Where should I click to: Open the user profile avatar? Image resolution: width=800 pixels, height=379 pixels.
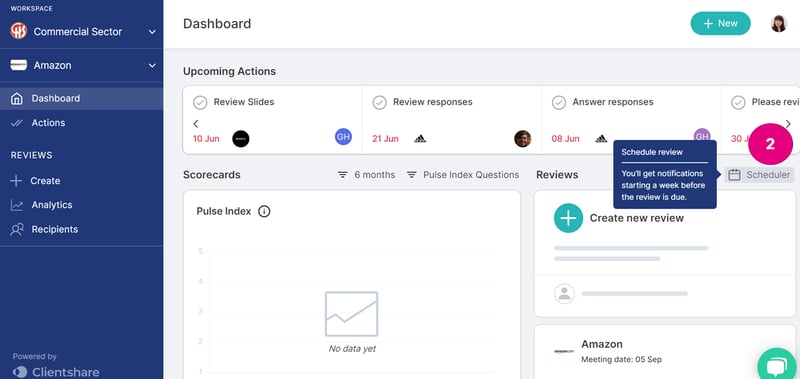pos(779,23)
